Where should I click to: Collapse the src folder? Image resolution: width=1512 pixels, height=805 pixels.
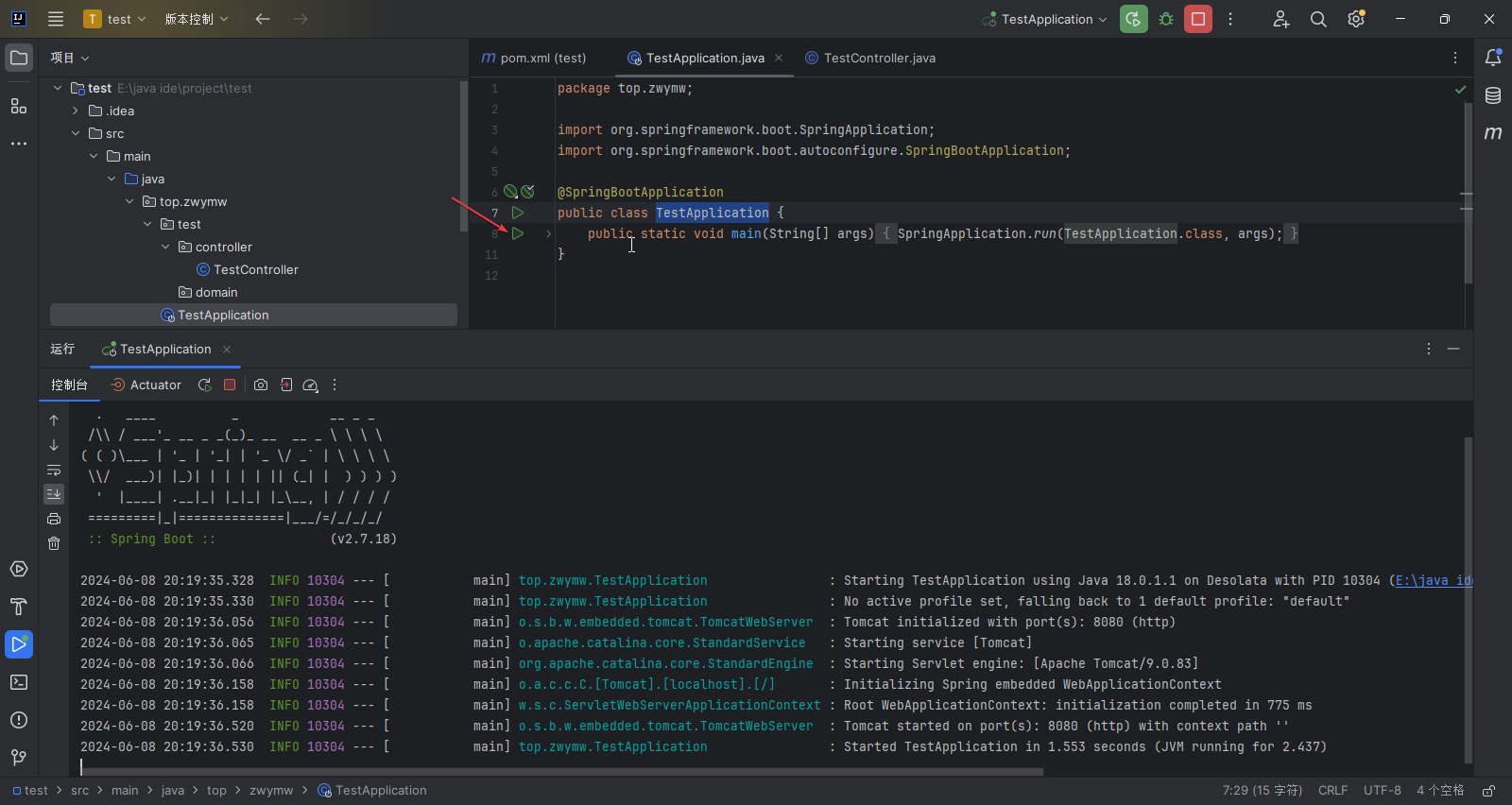tap(76, 133)
